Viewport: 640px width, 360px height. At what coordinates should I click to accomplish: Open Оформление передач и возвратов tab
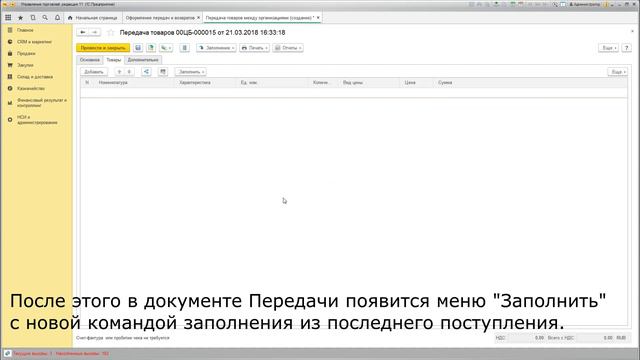(160, 18)
